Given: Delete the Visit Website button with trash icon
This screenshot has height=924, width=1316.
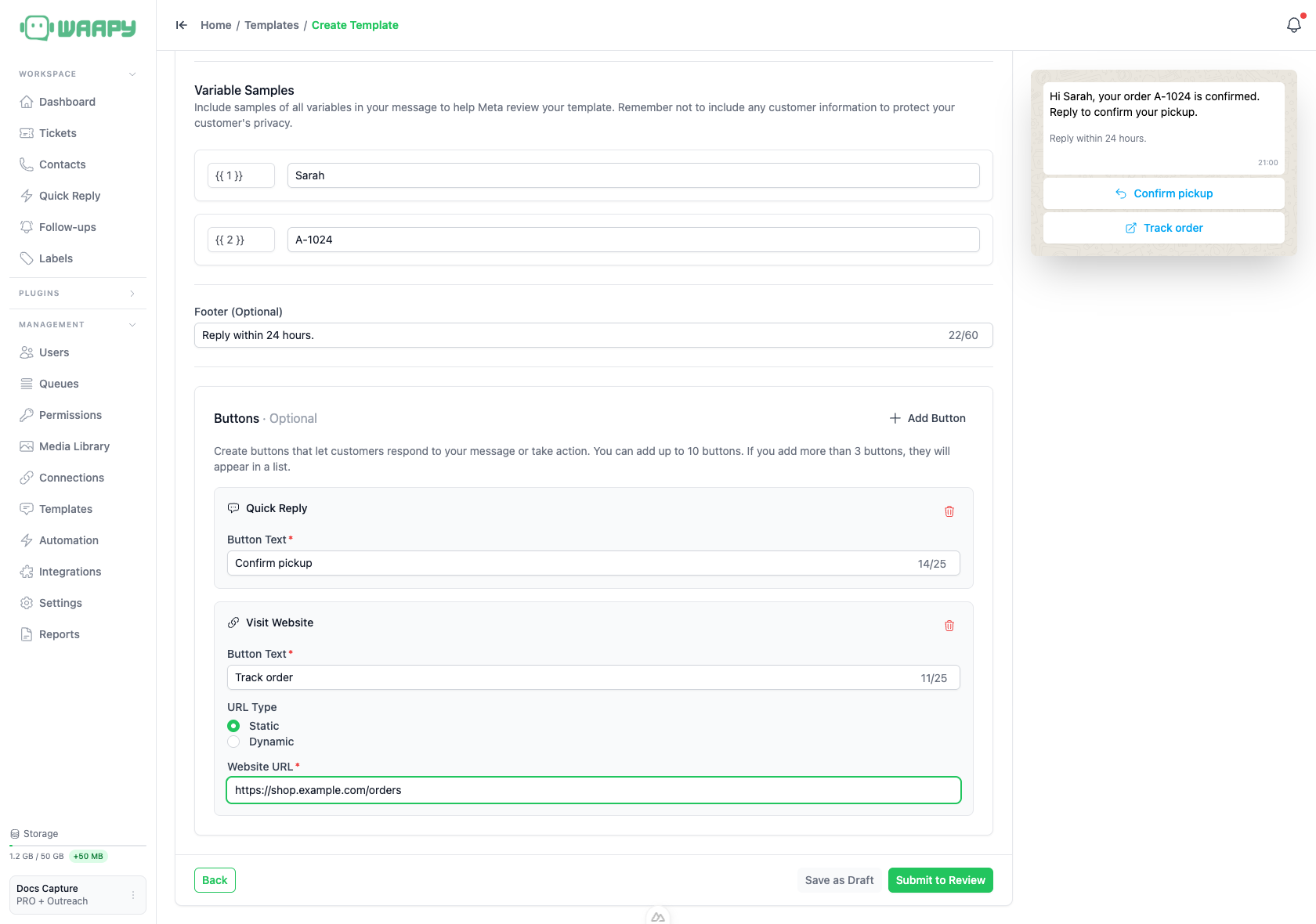Looking at the screenshot, I should [949, 626].
